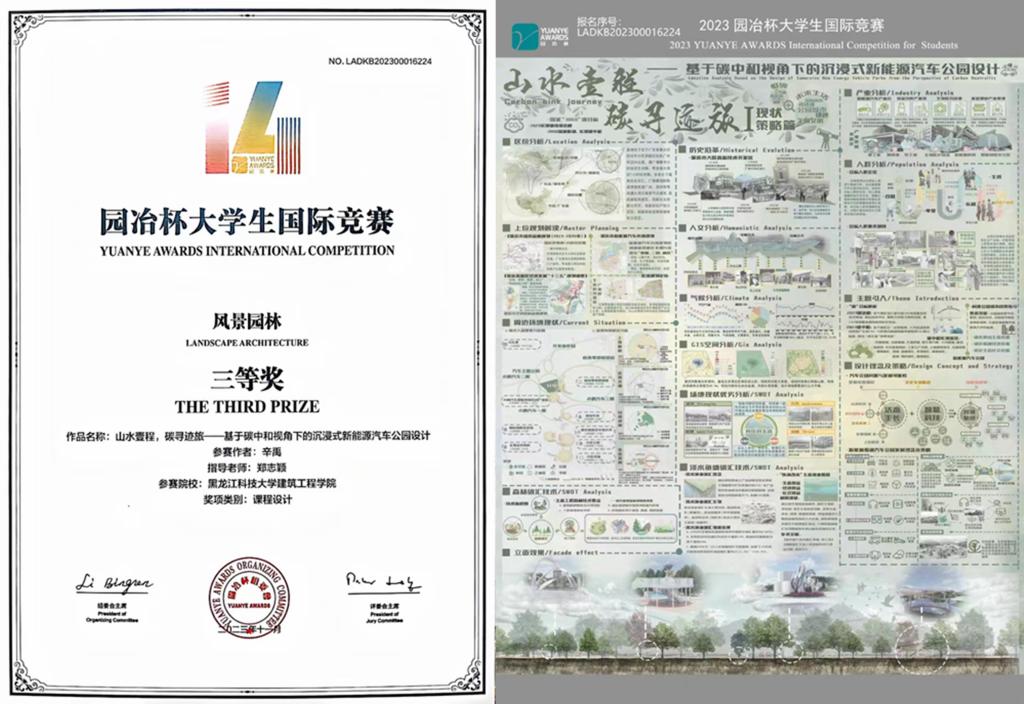Click the Facade effect section label
1024x704 pixels.
point(544,549)
